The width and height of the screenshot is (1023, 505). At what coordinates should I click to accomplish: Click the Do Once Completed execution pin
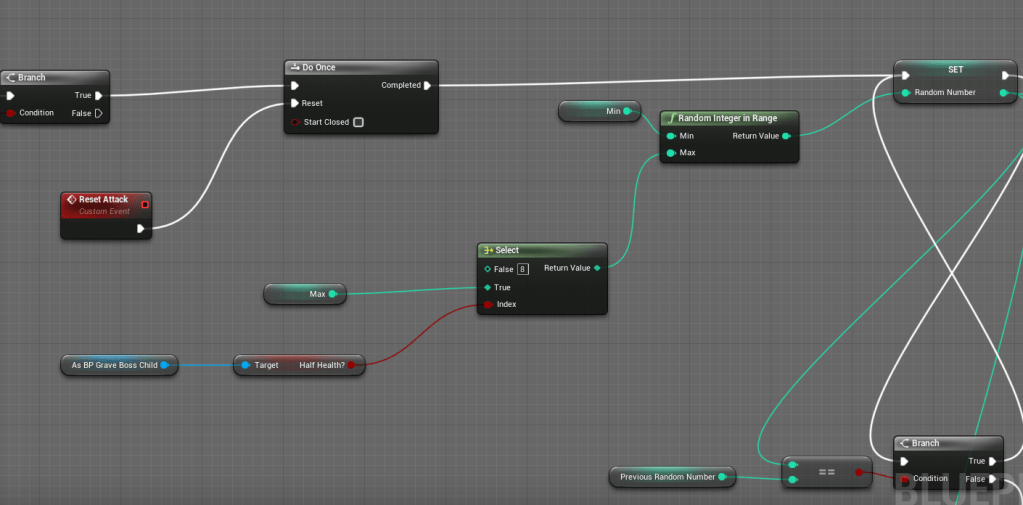[x=427, y=85]
